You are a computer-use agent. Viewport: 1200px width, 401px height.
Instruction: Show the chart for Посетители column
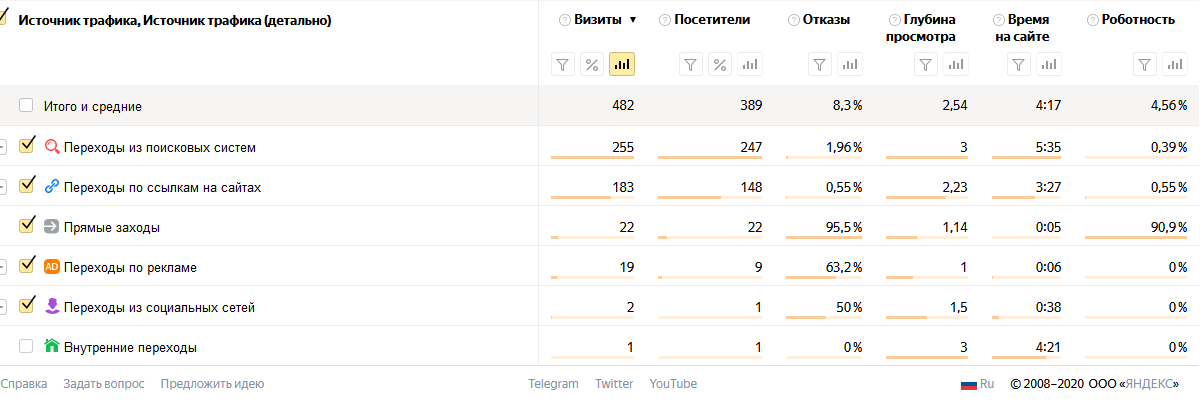[750, 65]
